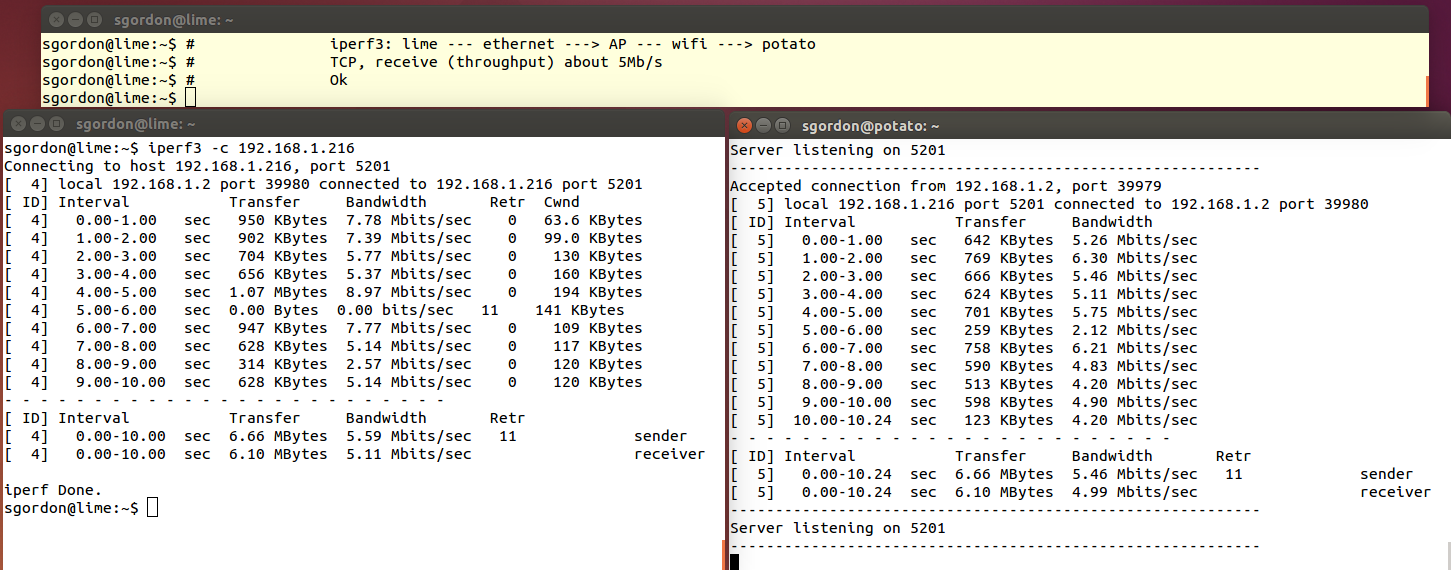The height and width of the screenshot is (570, 1451).
Task: Maximize the yellow notes terminal at top
Action: 94,19
